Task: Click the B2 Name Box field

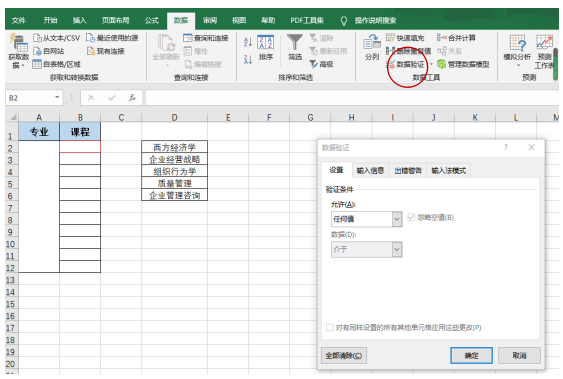Action: (x=29, y=98)
